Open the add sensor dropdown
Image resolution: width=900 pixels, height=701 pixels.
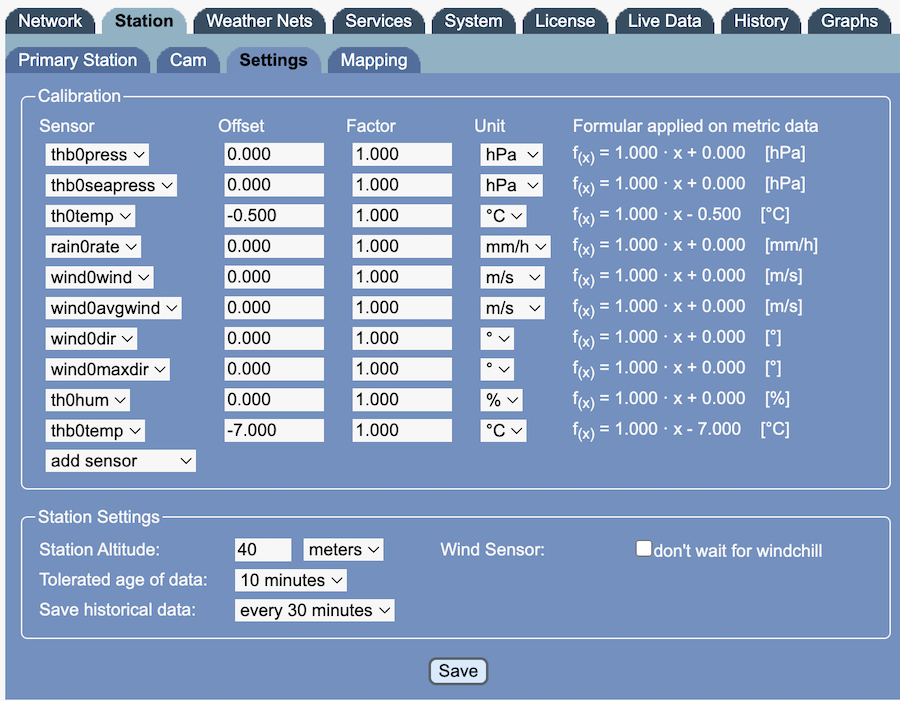pyautogui.click(x=121, y=461)
